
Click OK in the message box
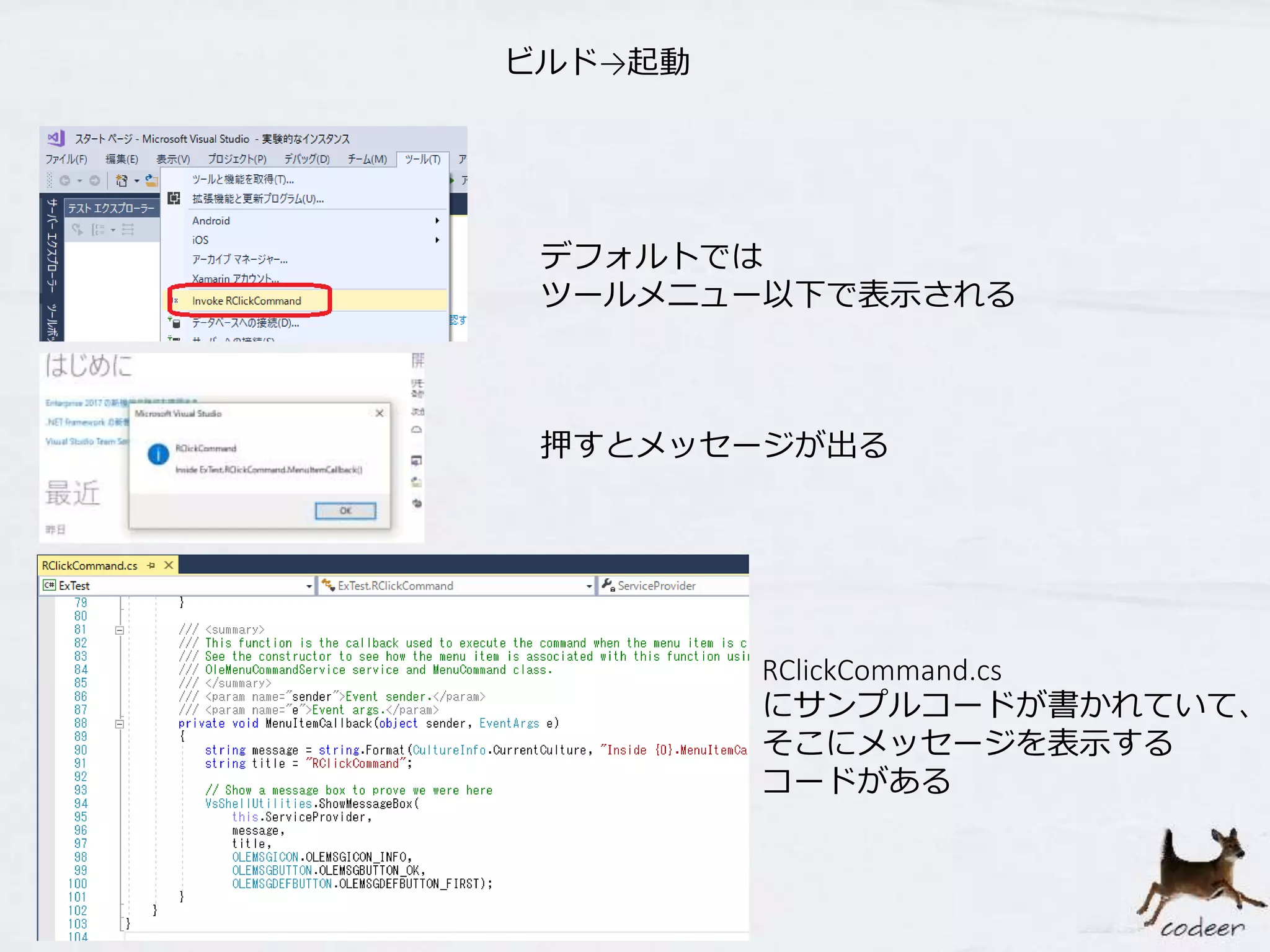tap(345, 511)
